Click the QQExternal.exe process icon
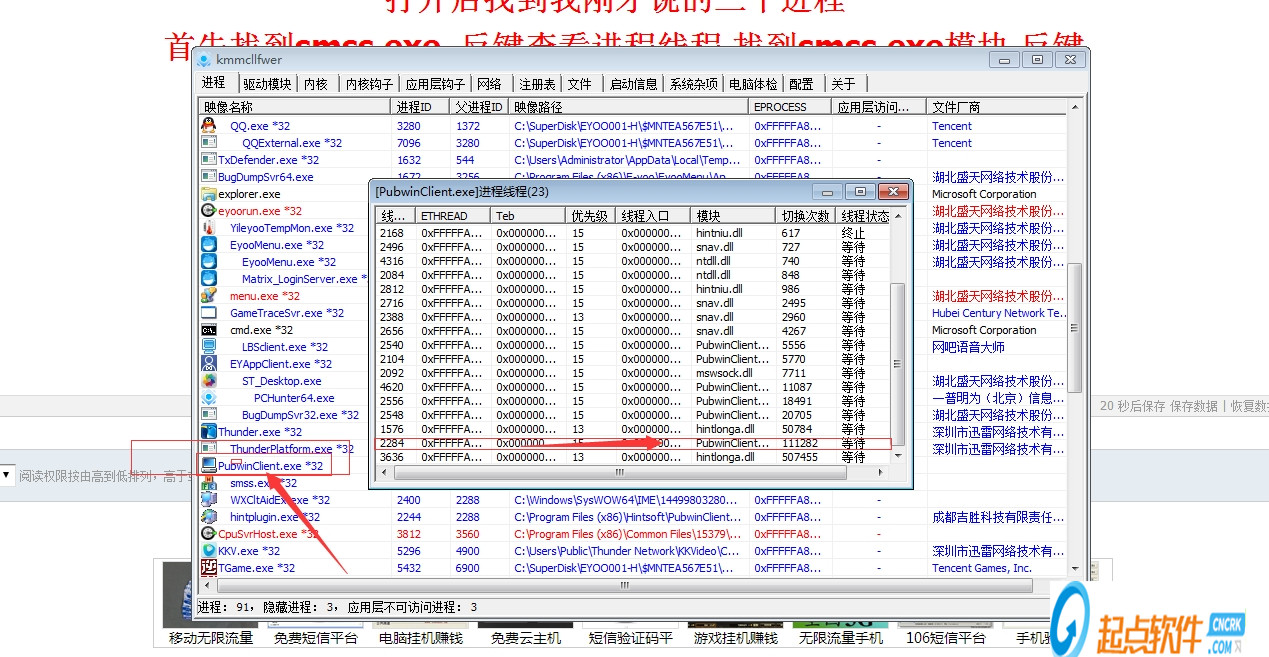 coord(208,143)
